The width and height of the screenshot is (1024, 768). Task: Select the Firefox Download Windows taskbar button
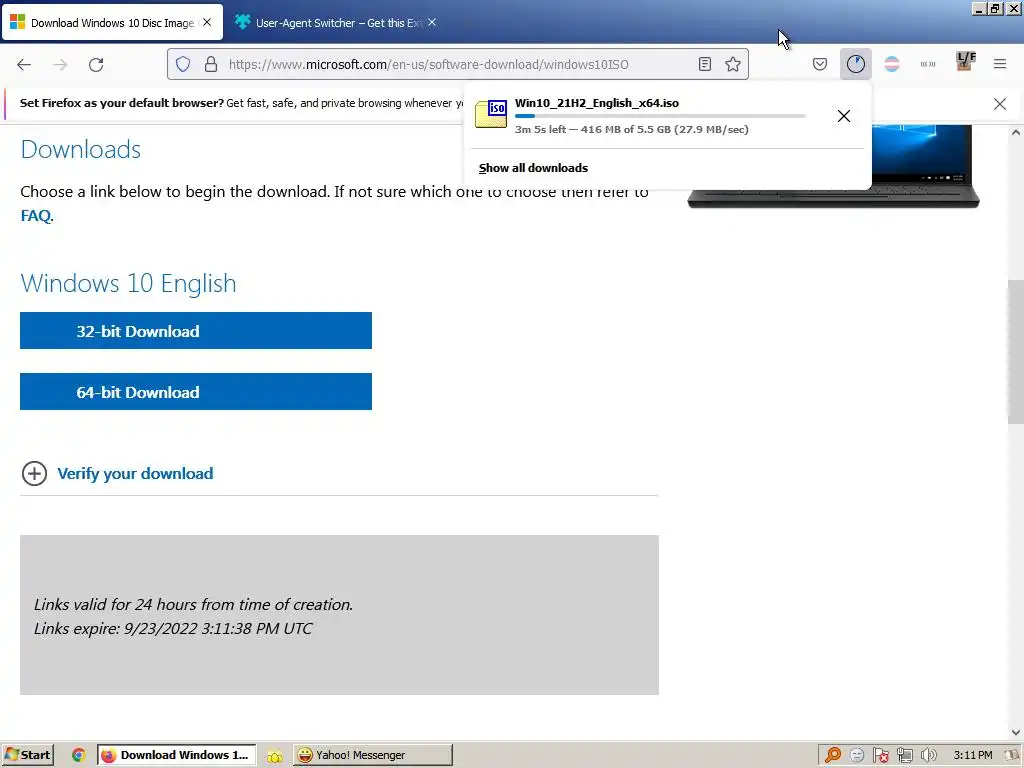(176, 754)
